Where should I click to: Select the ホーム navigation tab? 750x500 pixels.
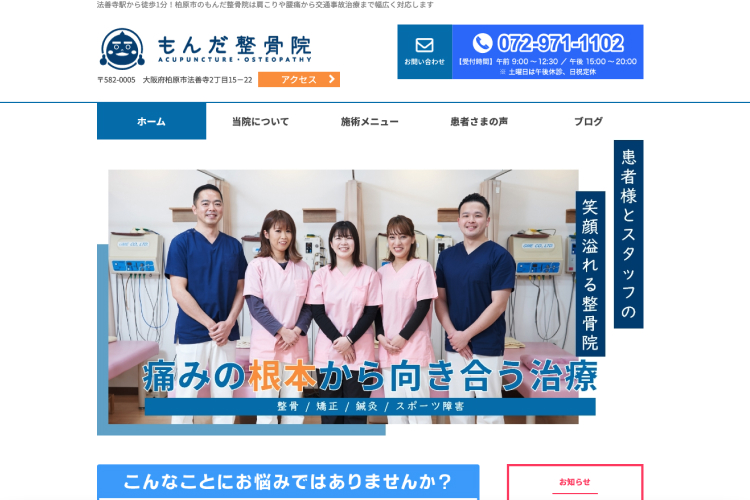point(151,121)
